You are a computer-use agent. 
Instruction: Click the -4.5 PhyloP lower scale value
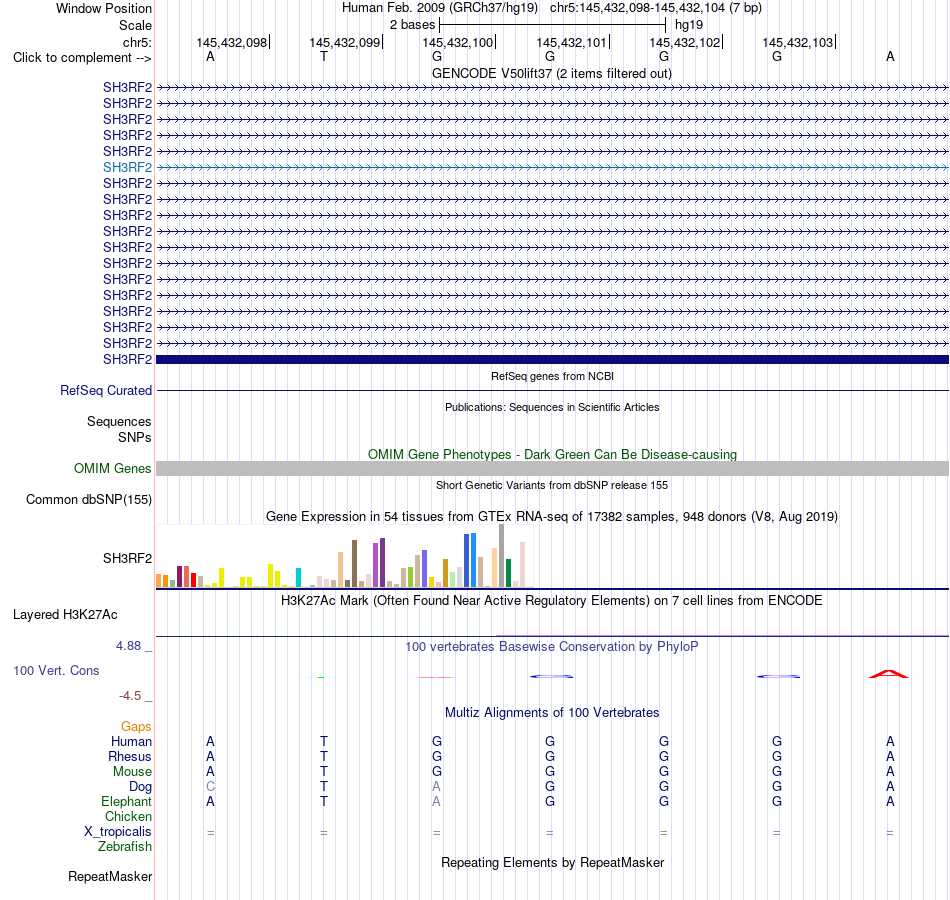pyautogui.click(x=130, y=696)
